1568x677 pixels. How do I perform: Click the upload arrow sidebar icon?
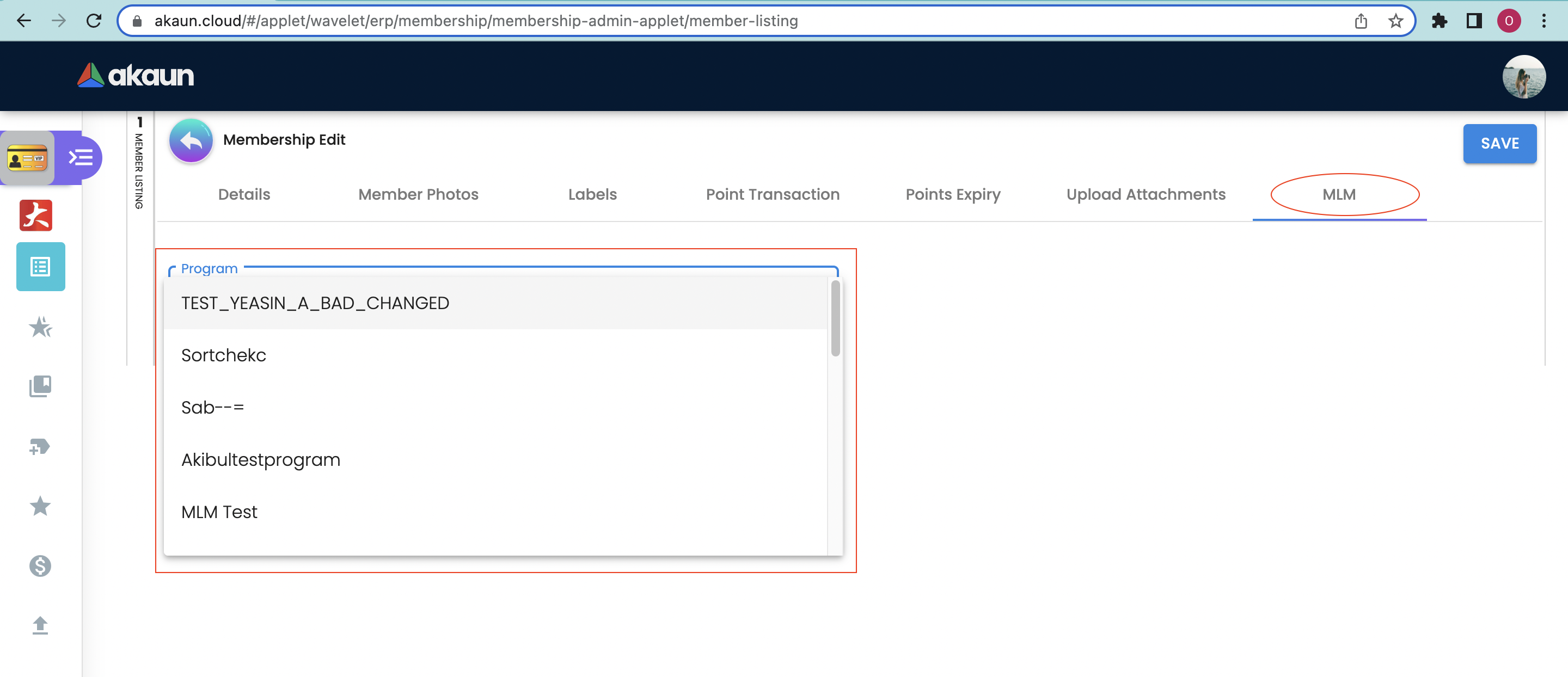coord(40,625)
